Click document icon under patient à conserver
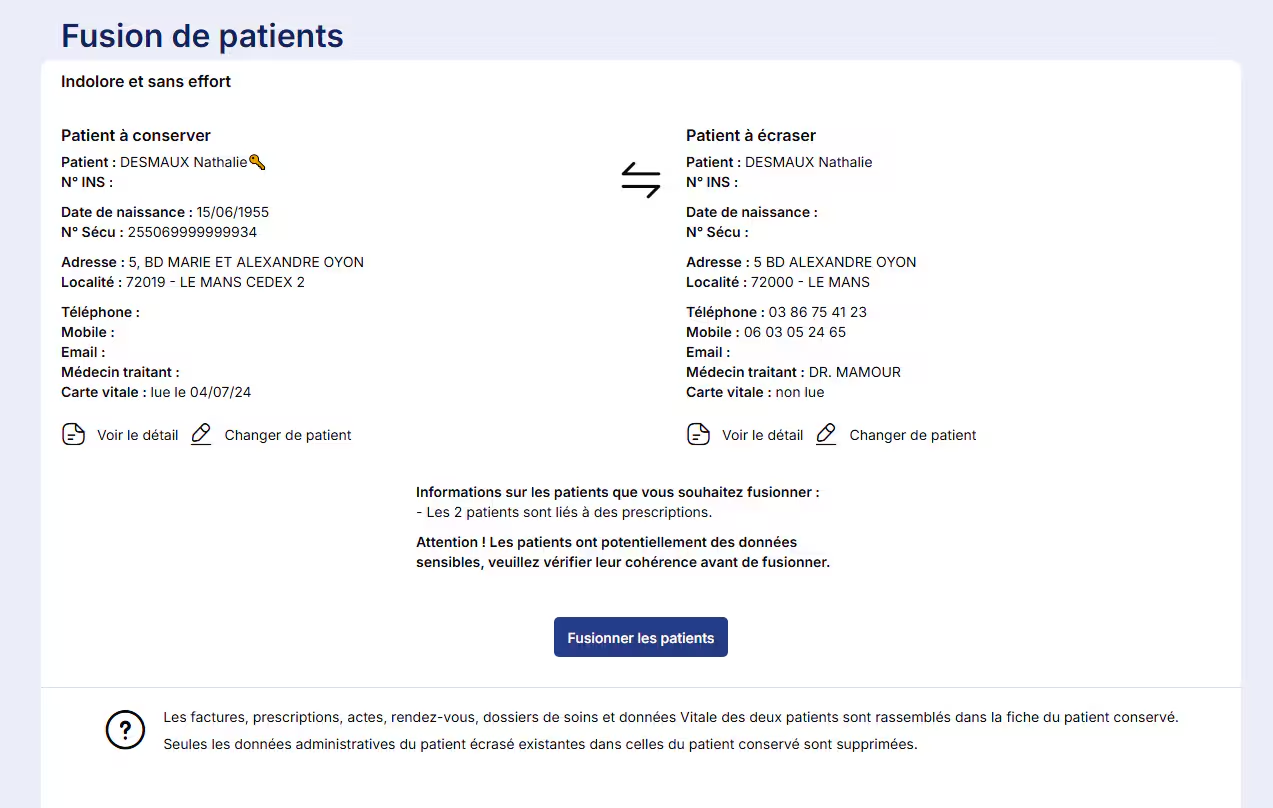Image resolution: width=1273 pixels, height=808 pixels. pyautogui.click(x=73, y=435)
